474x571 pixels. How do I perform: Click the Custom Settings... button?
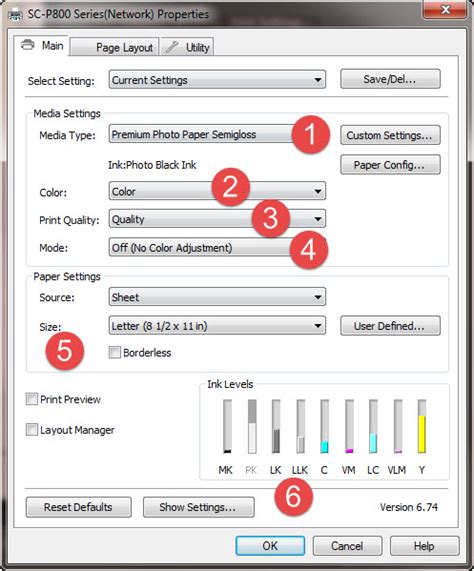click(390, 135)
